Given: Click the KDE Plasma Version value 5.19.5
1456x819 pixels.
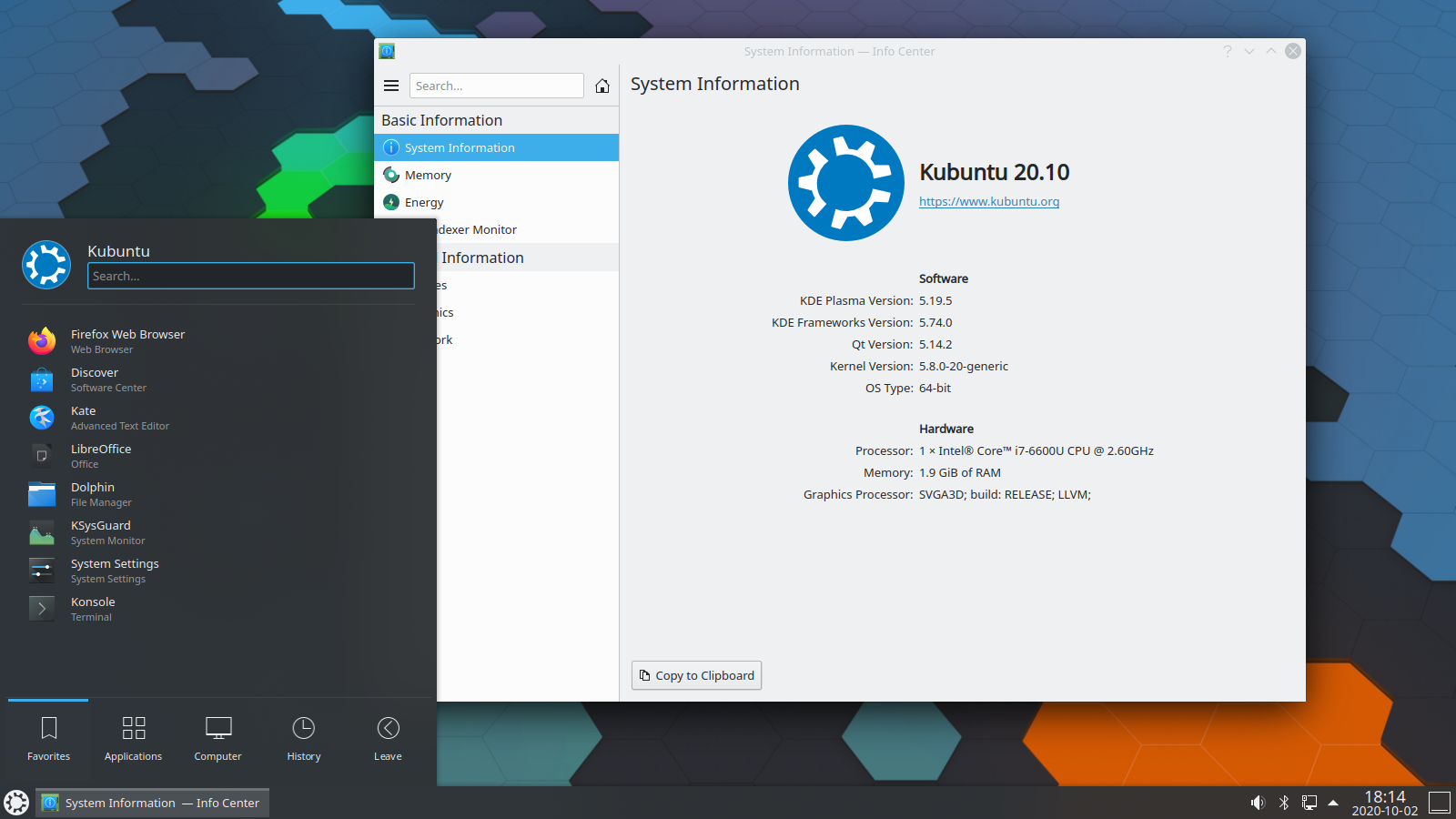Looking at the screenshot, I should point(935,300).
